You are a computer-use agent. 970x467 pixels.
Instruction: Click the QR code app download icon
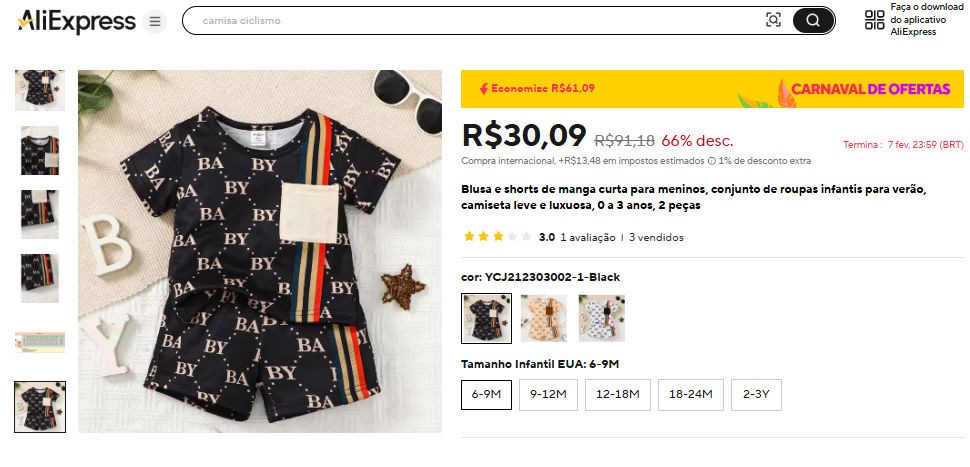tap(874, 20)
